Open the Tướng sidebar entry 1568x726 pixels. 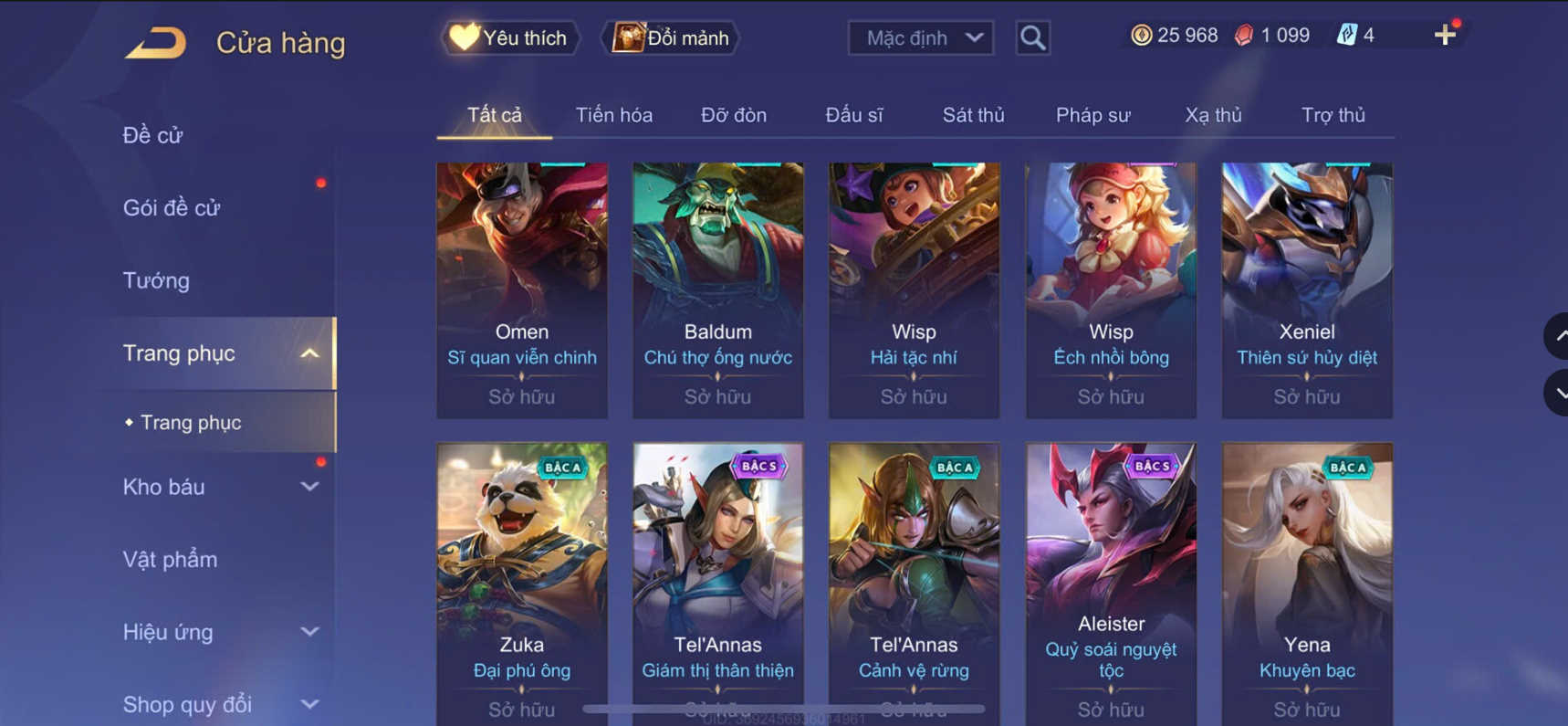coord(156,280)
